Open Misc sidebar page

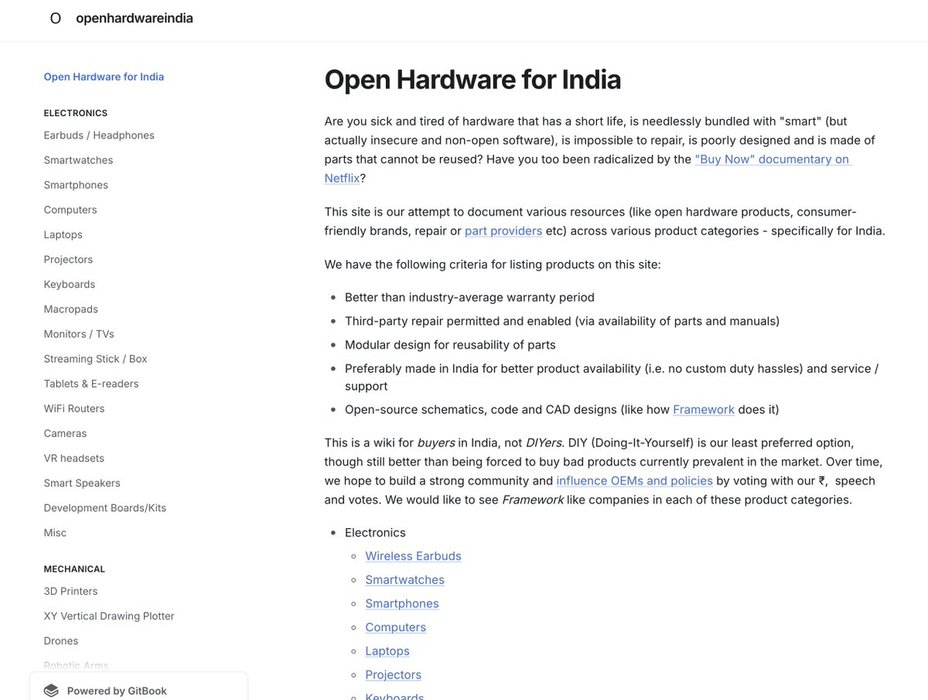tap(55, 533)
